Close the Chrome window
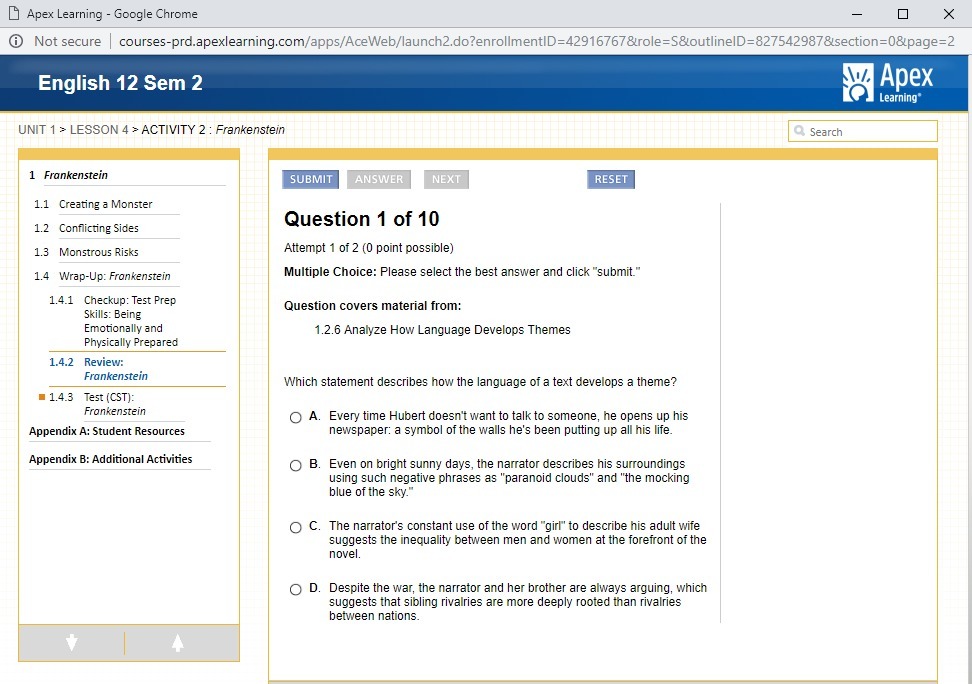 pyautogui.click(x=948, y=14)
